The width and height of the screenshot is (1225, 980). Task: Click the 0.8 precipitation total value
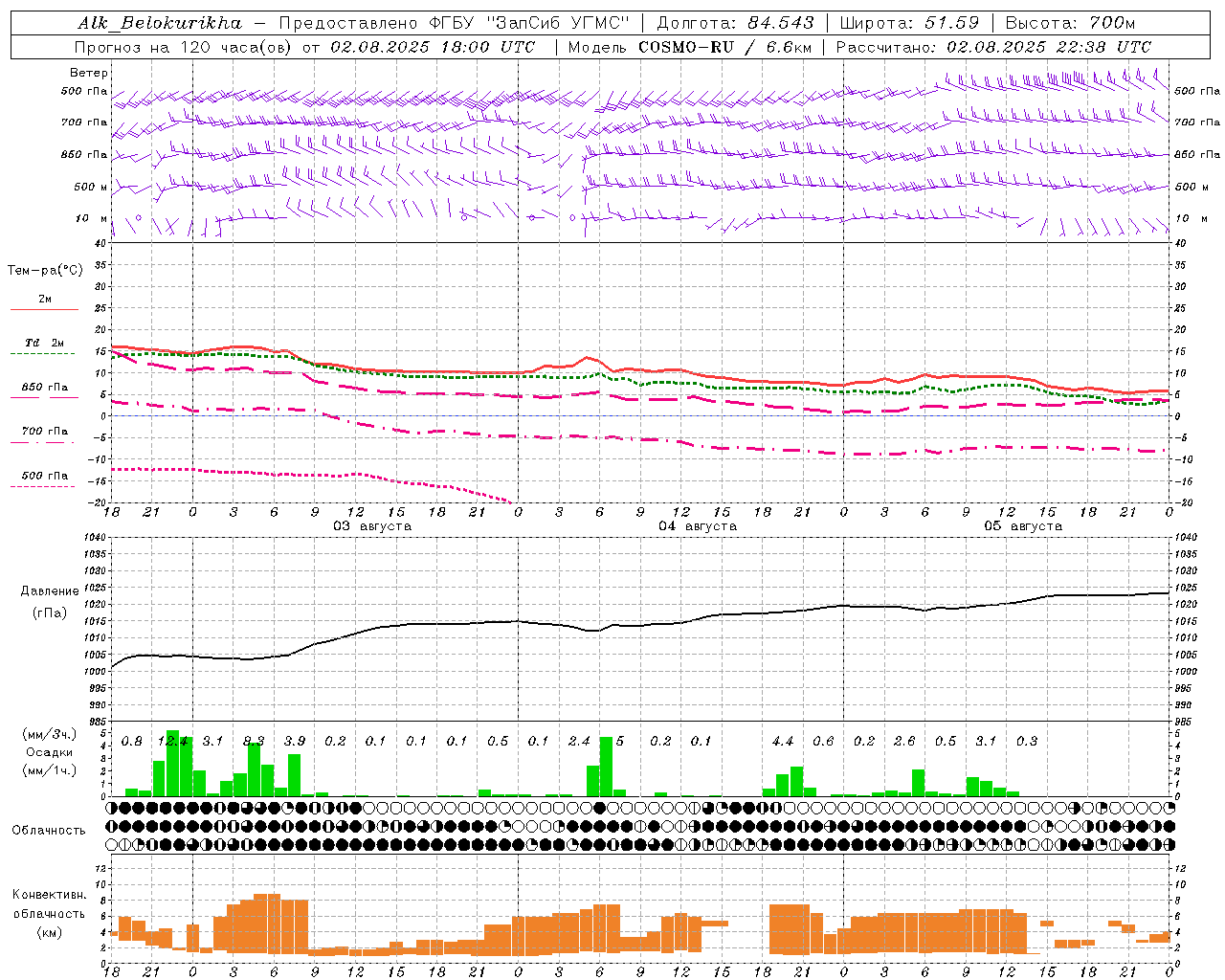pos(132,741)
